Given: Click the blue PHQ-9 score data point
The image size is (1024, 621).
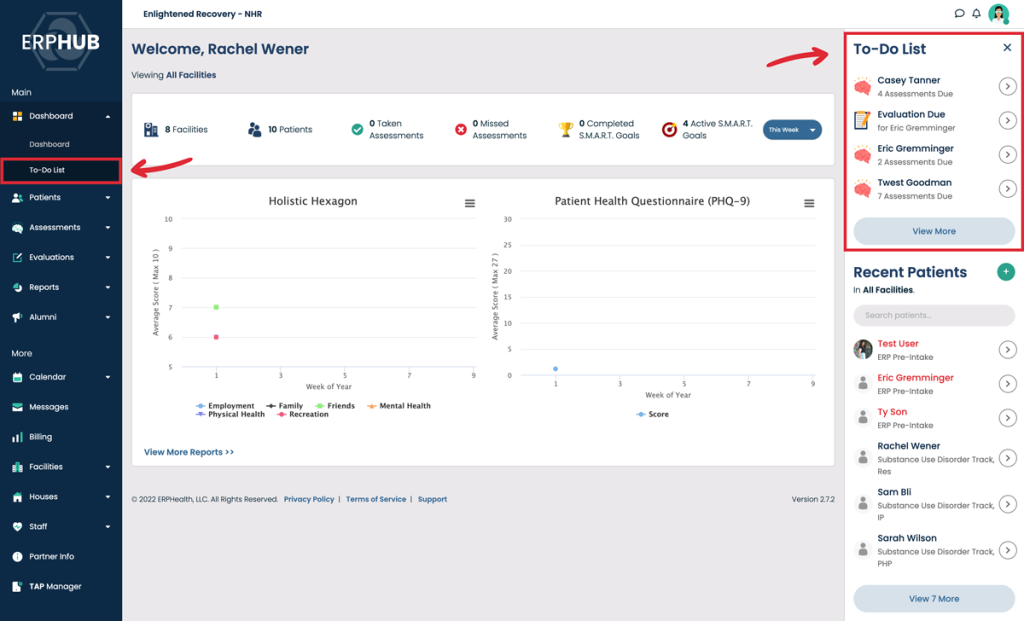Looking at the screenshot, I should (556, 369).
